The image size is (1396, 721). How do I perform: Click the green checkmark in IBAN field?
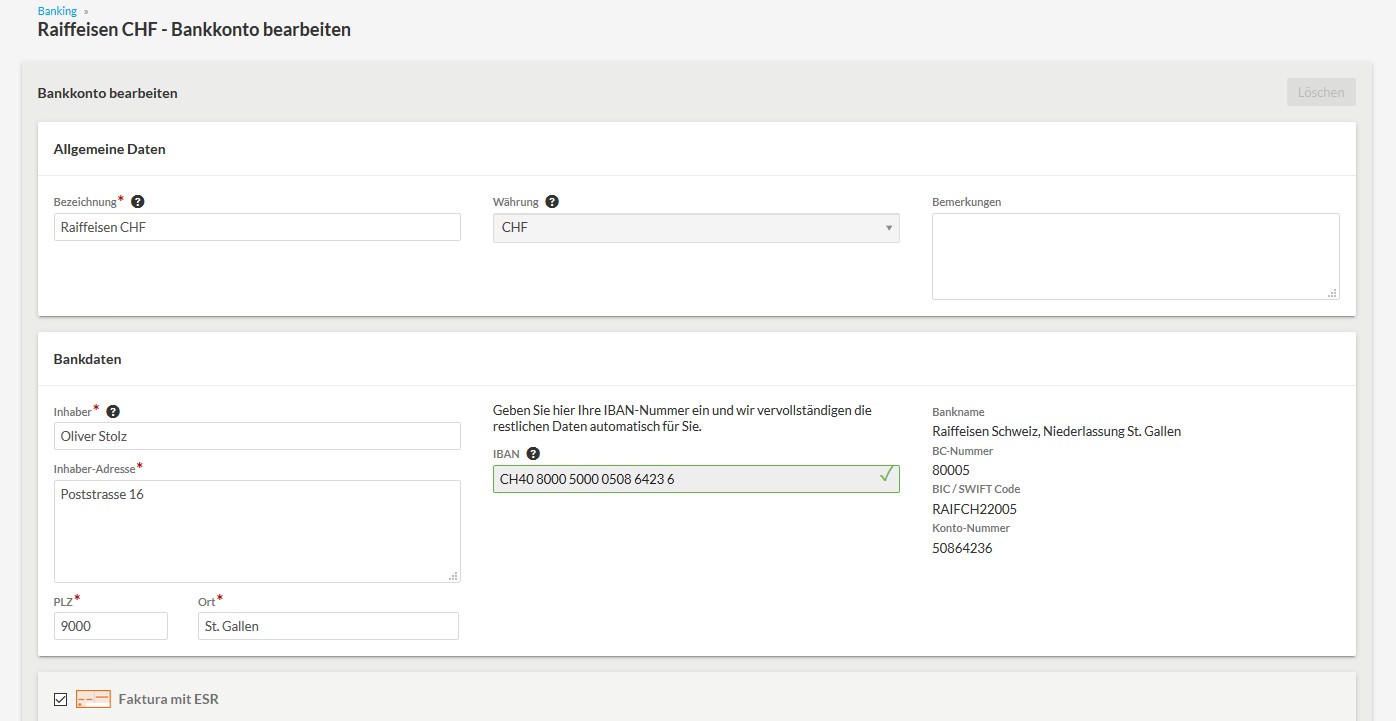885,477
